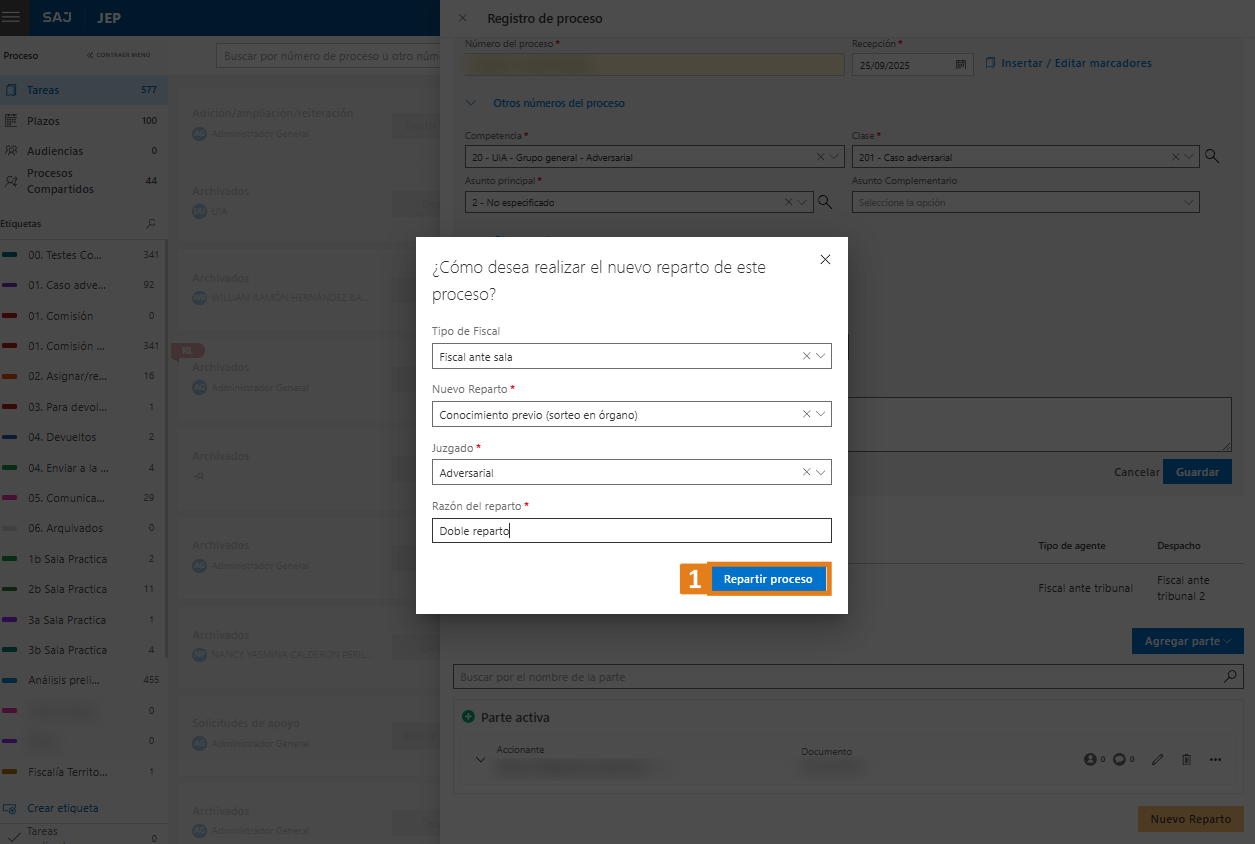Click the search icon next to Clase
The height and width of the screenshot is (844, 1255).
pyautogui.click(x=1212, y=156)
